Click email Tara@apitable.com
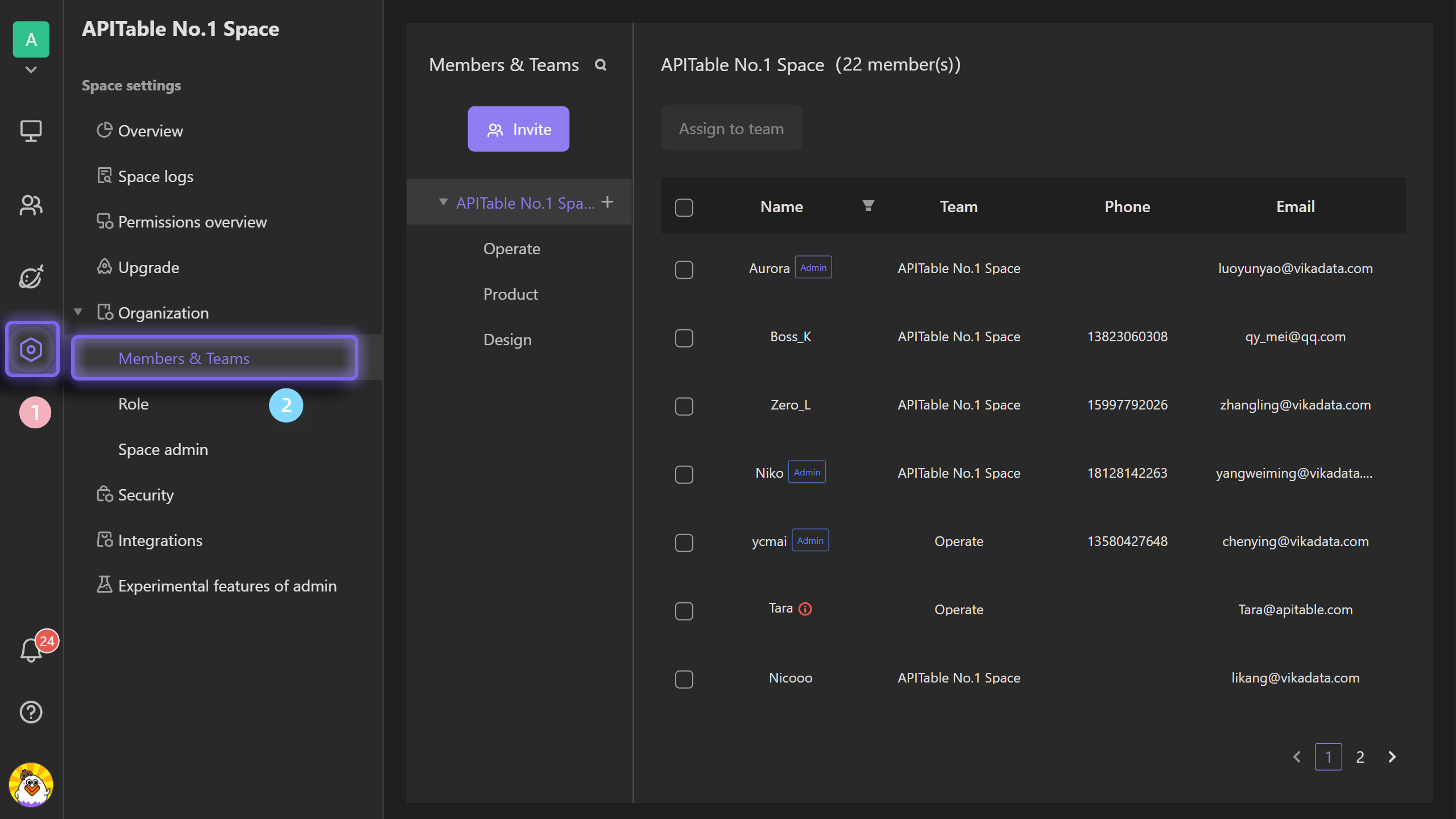The image size is (1456, 819). pos(1296,609)
